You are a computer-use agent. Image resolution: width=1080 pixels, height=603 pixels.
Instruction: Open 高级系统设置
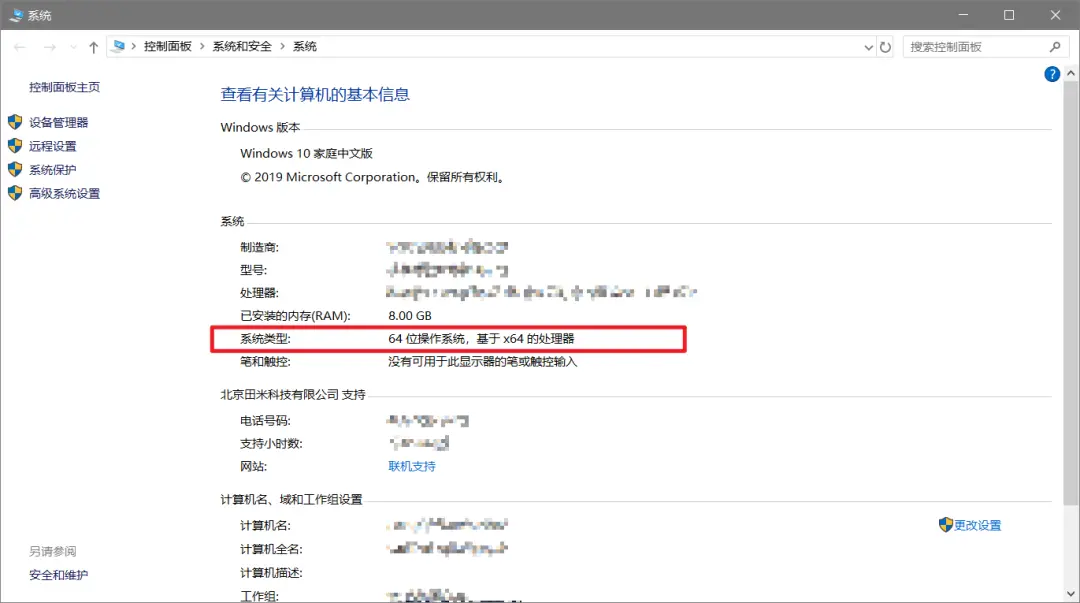64,194
